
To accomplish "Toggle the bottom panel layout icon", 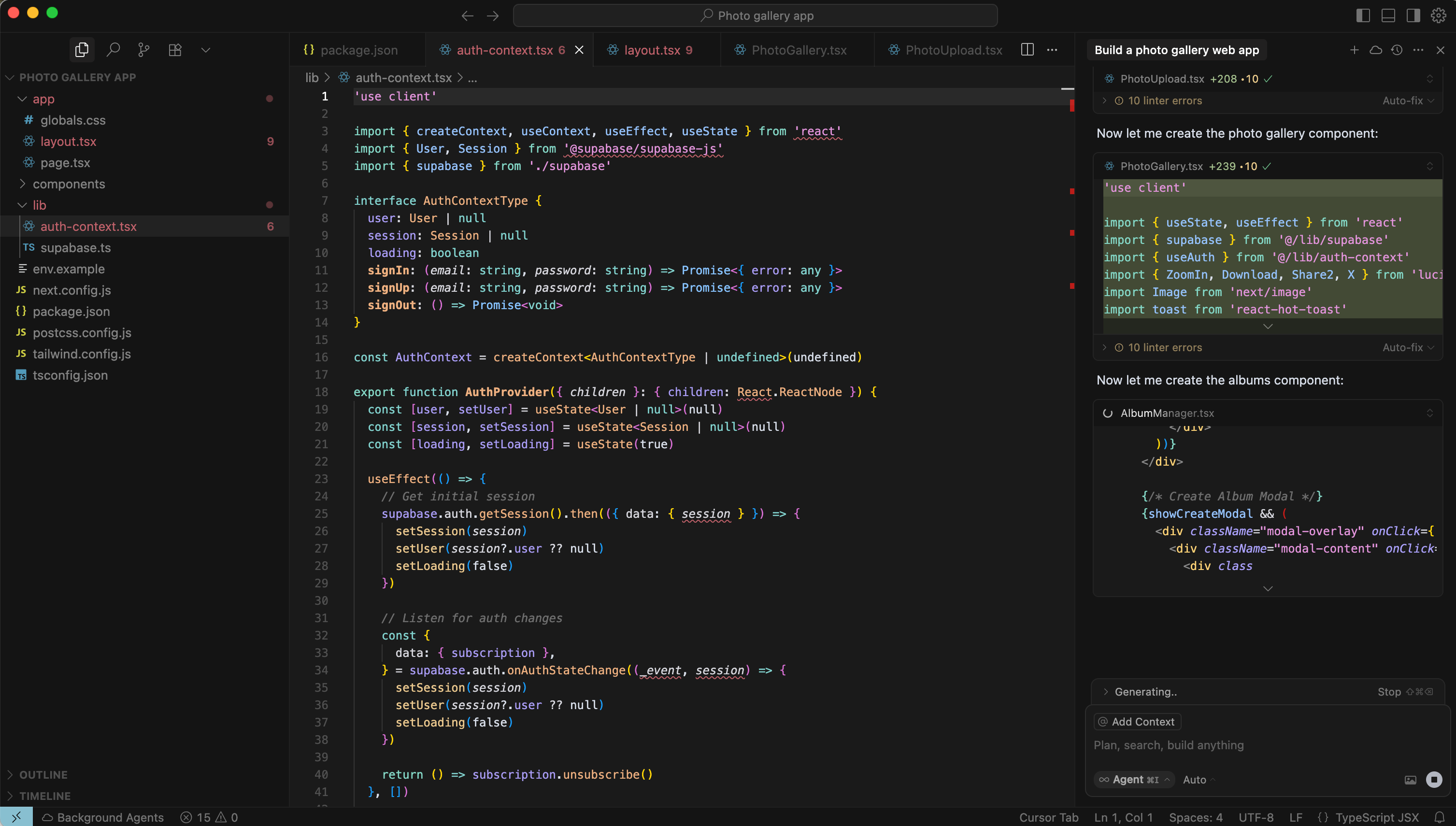I will [x=1388, y=15].
